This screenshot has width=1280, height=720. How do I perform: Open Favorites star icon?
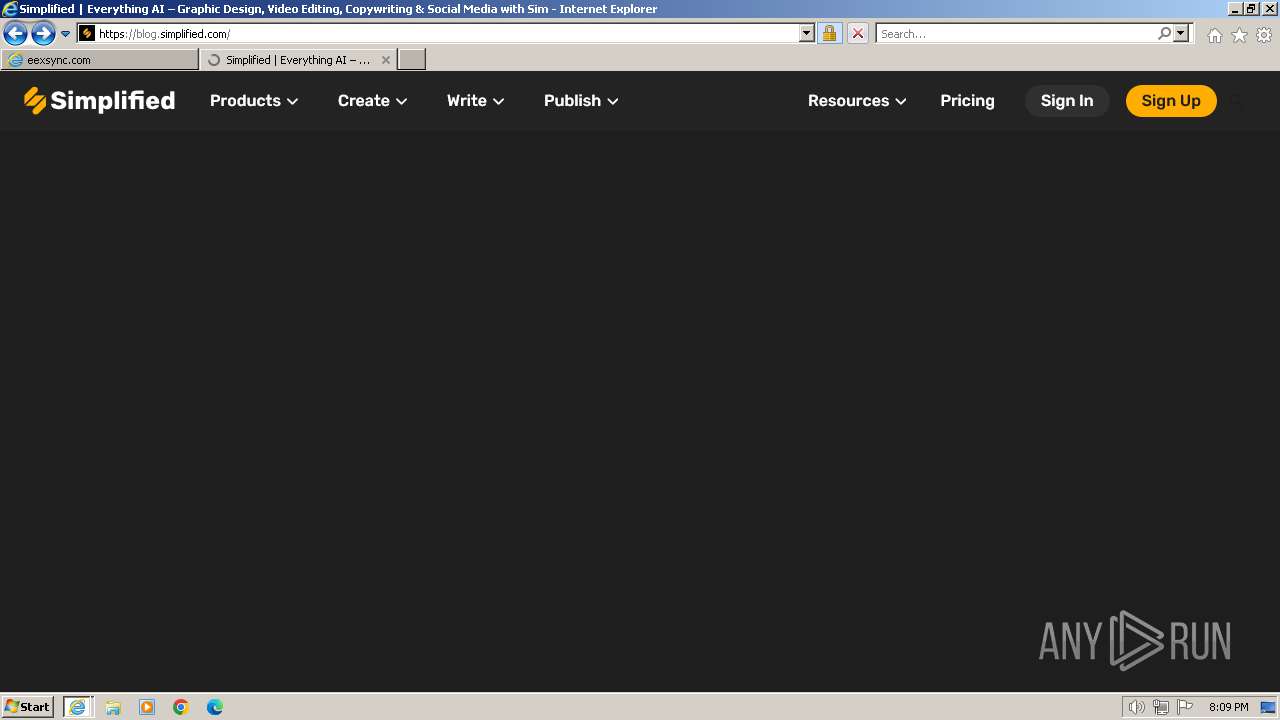coord(1239,35)
